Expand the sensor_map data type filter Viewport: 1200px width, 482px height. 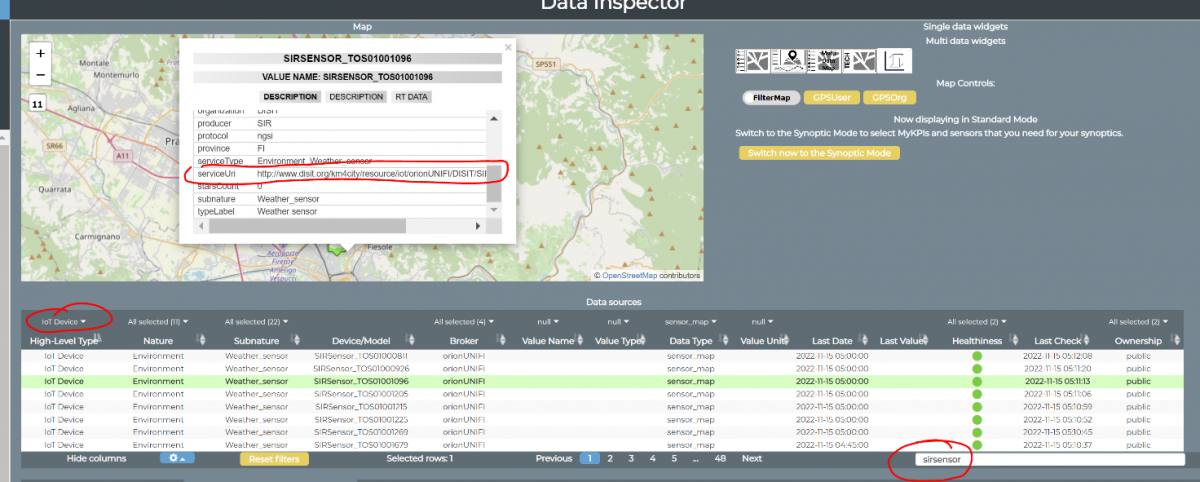(x=690, y=322)
